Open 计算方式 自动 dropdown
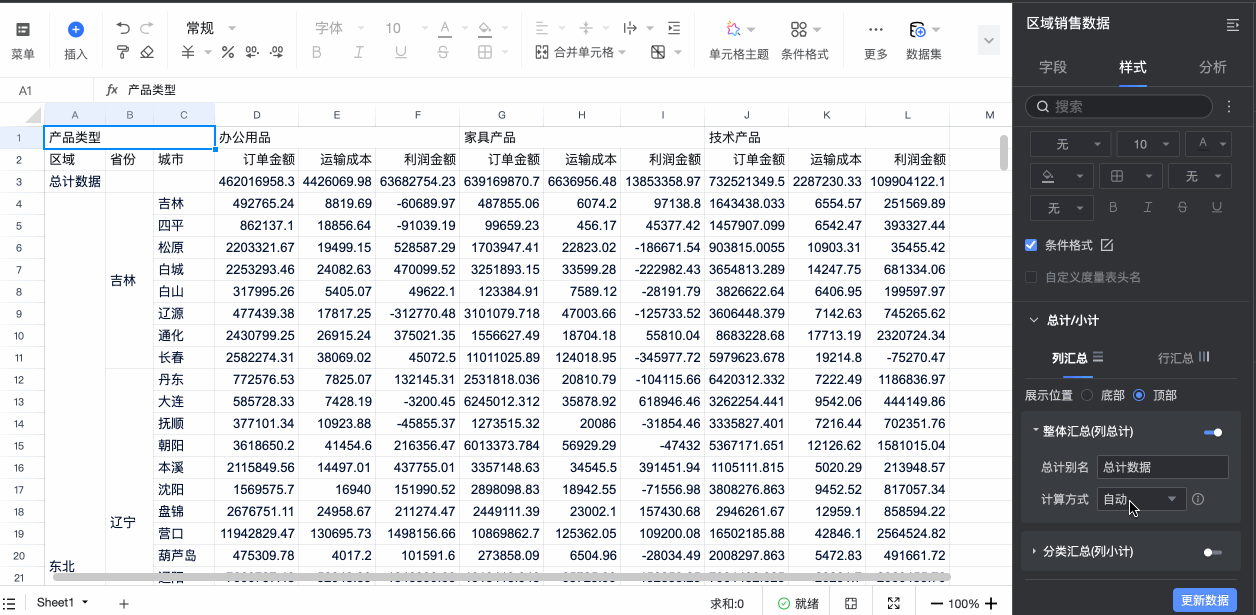This screenshot has width=1256, height=615. pos(1141,499)
